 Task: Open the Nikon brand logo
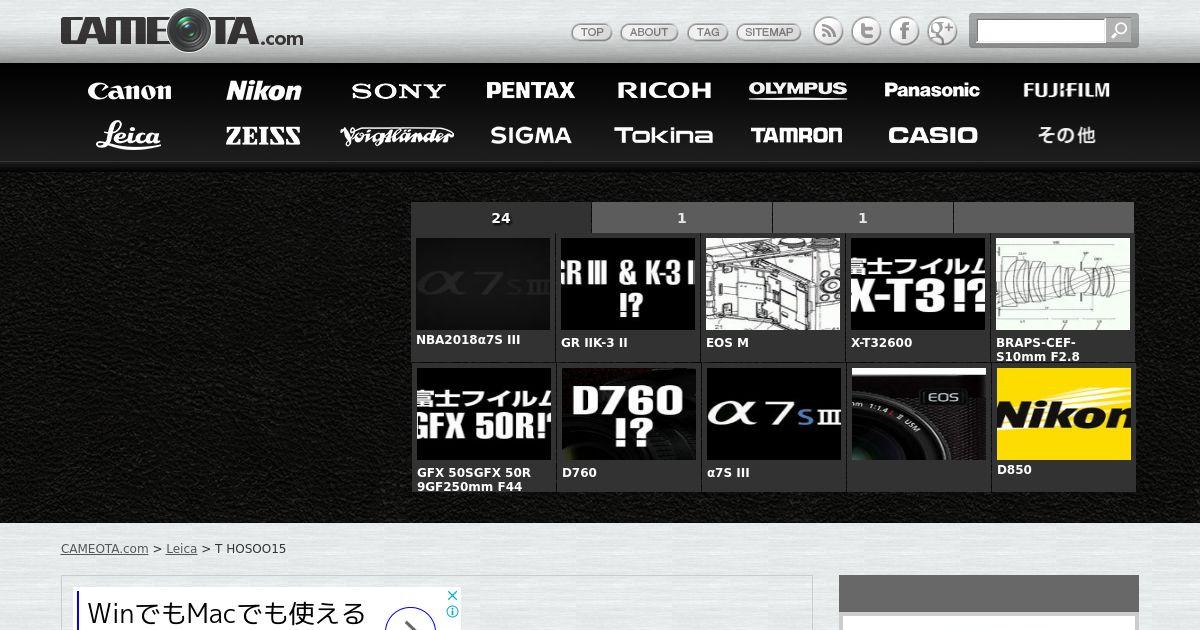click(264, 91)
